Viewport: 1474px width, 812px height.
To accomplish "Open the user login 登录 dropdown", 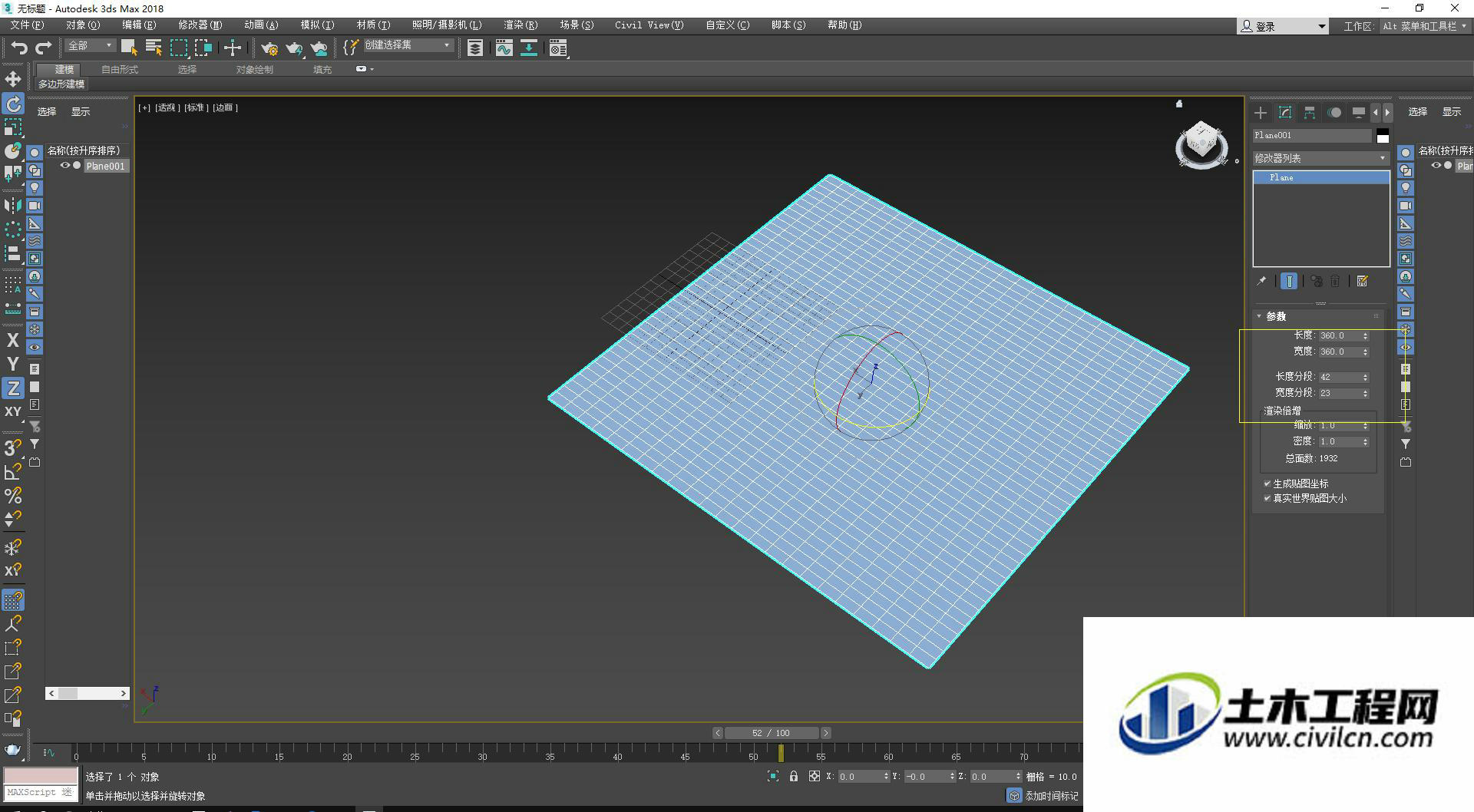I will tap(1283, 26).
